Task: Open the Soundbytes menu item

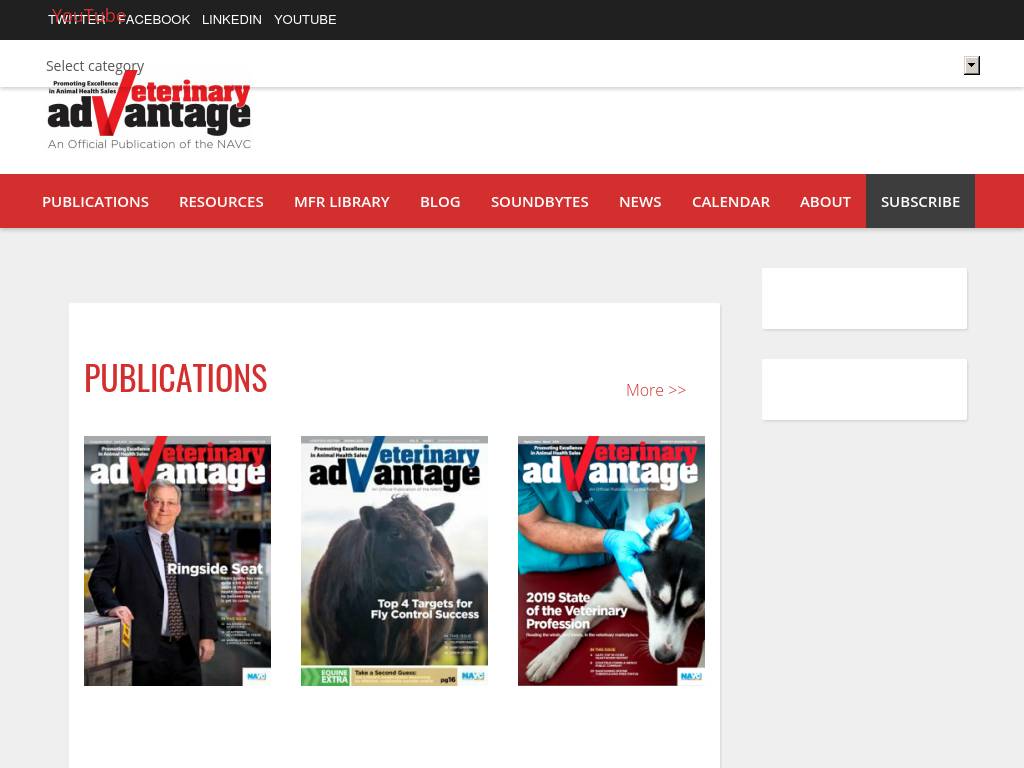Action: pyautogui.click(x=539, y=201)
